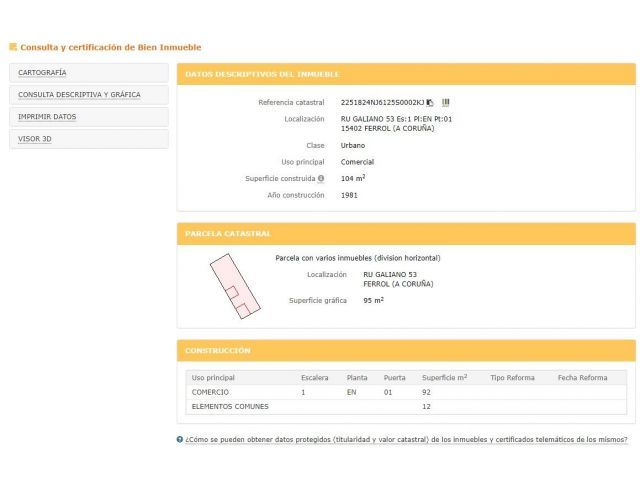Select the Clase value Urbano
Screen dimensions: 640x480
coord(353,145)
